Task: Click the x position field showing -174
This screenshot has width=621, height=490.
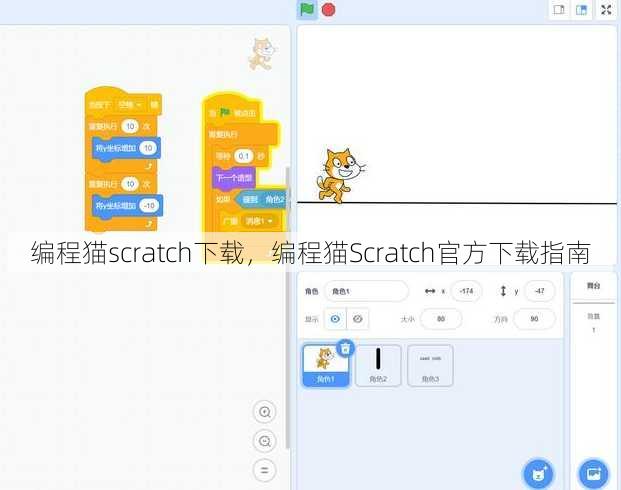Action: click(466, 291)
